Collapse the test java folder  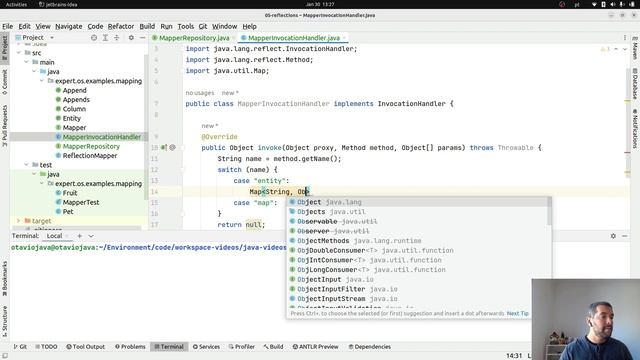34,174
